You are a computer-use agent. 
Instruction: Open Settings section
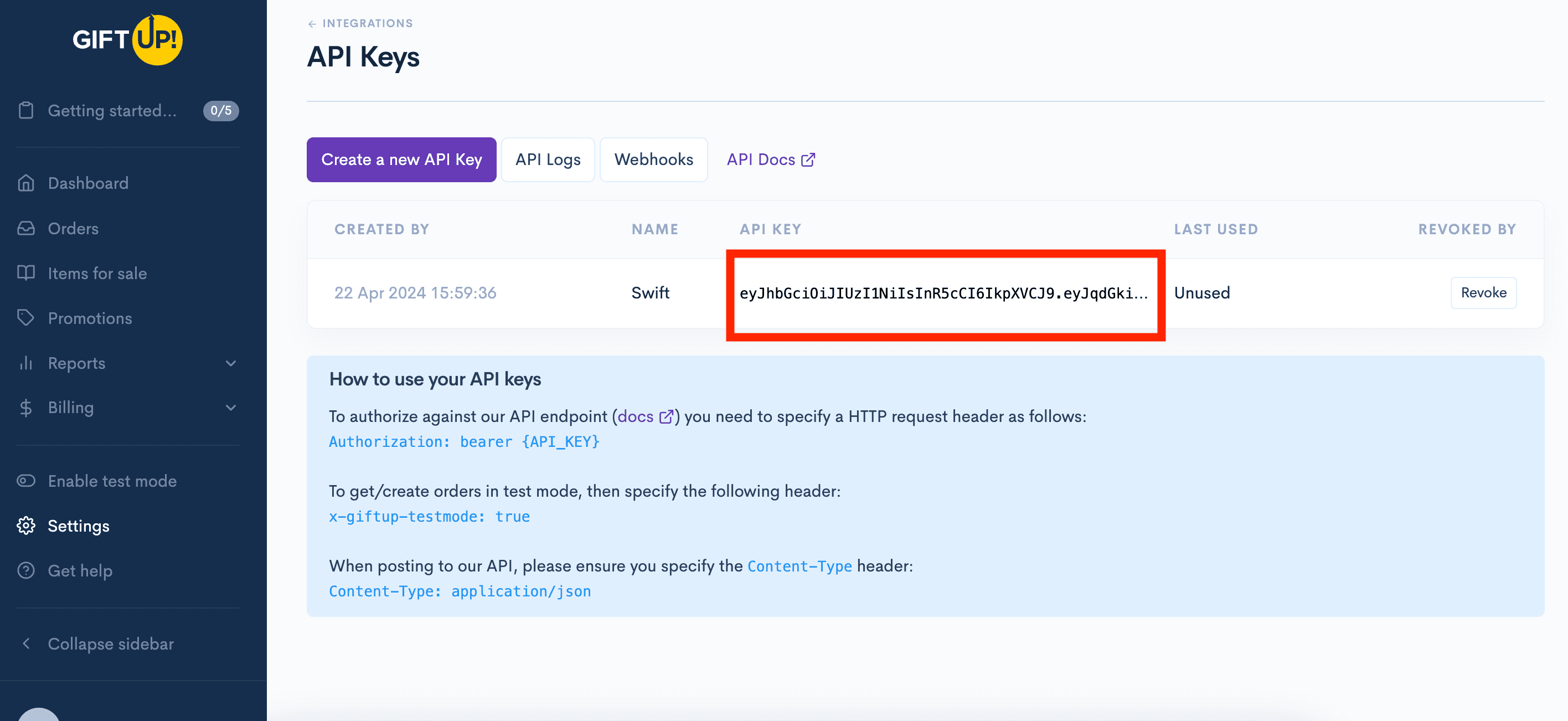(x=79, y=525)
